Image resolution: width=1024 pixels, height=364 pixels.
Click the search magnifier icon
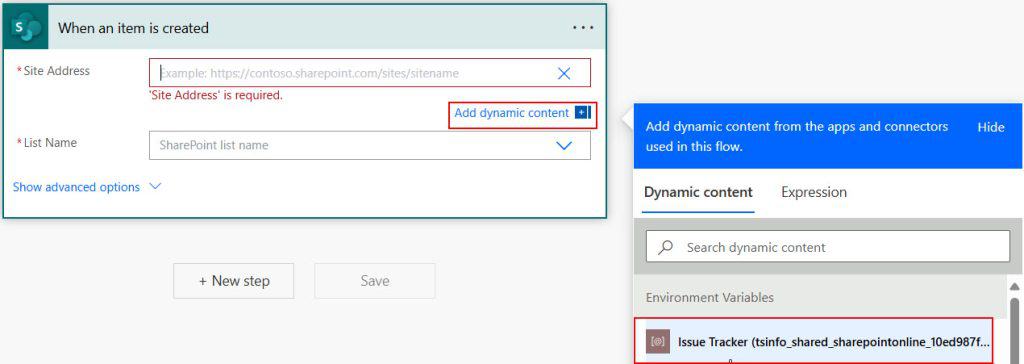pyautogui.click(x=665, y=247)
